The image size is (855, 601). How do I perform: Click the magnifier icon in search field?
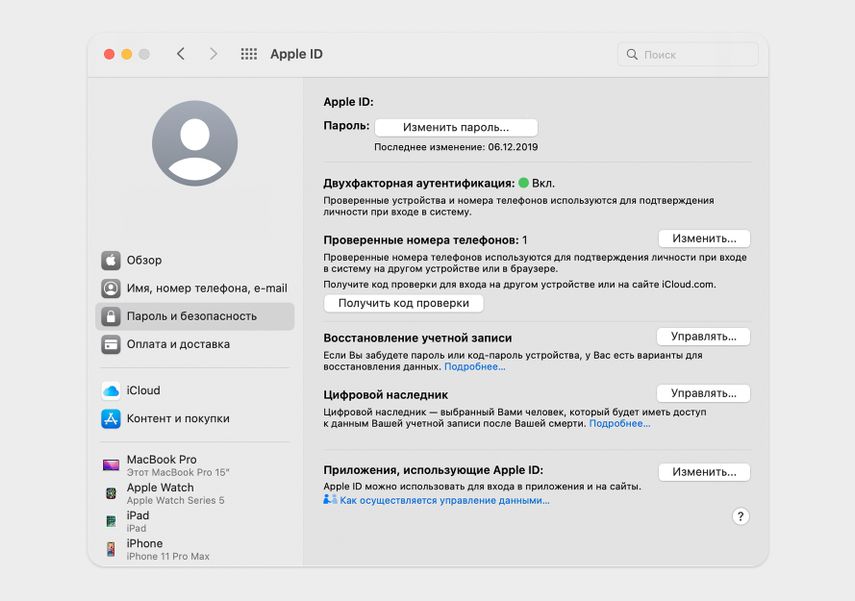(x=632, y=55)
